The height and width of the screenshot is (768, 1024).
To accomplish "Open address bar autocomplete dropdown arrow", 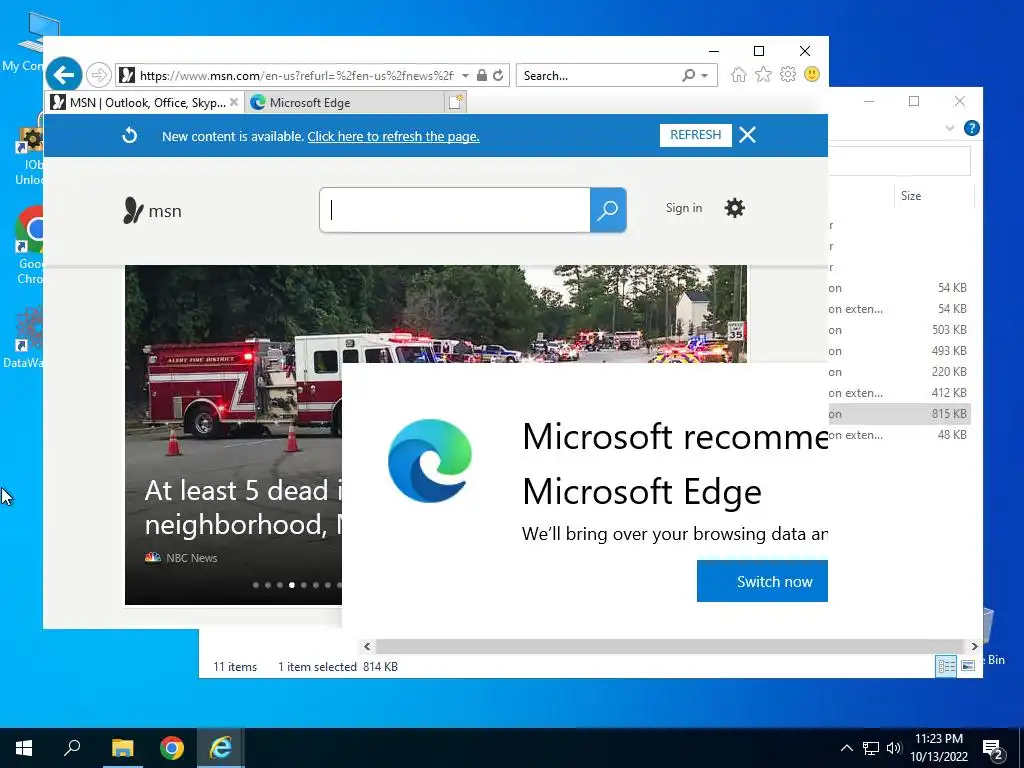I will pos(465,76).
